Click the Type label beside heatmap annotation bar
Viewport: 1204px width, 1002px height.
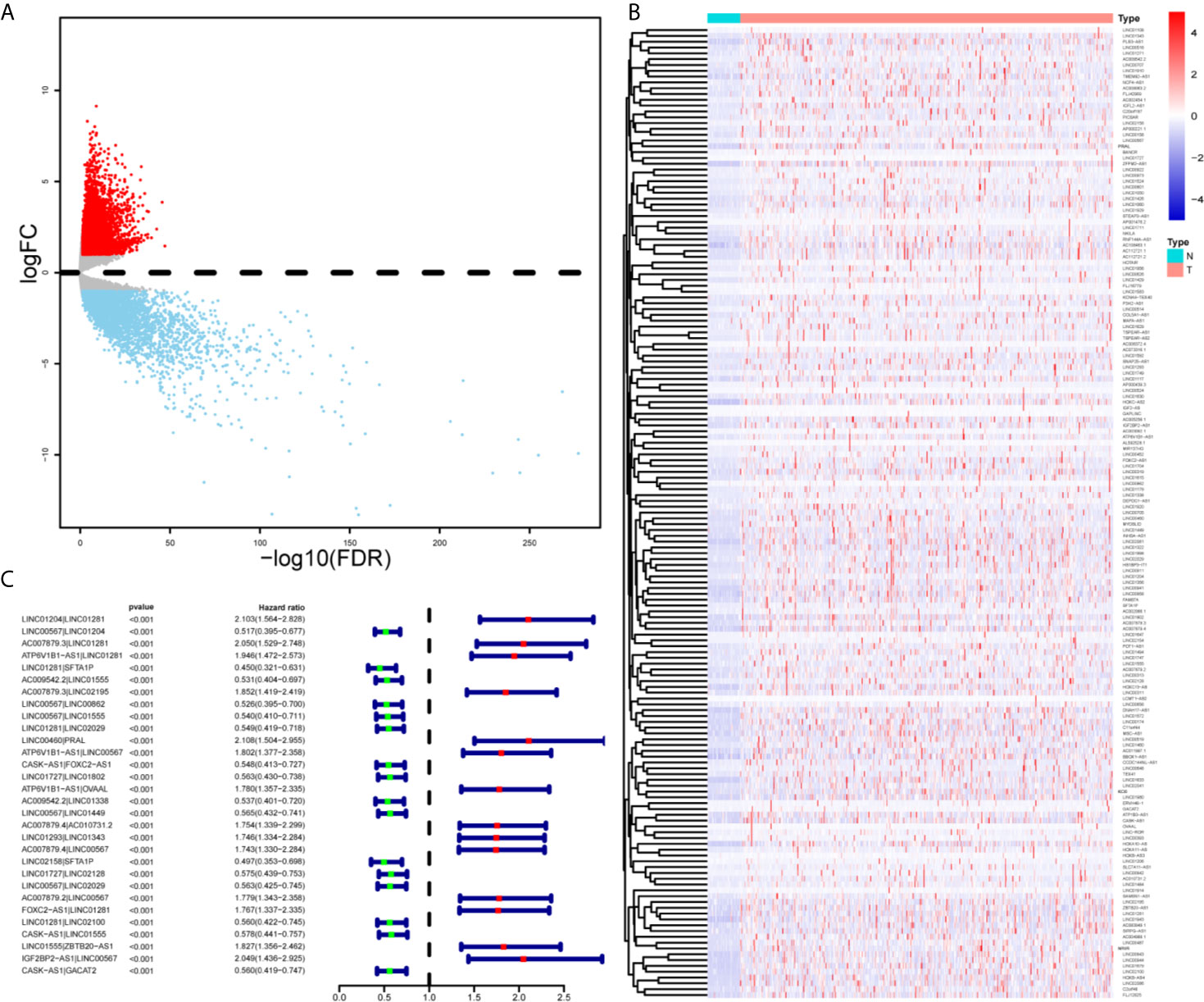coord(1129,18)
